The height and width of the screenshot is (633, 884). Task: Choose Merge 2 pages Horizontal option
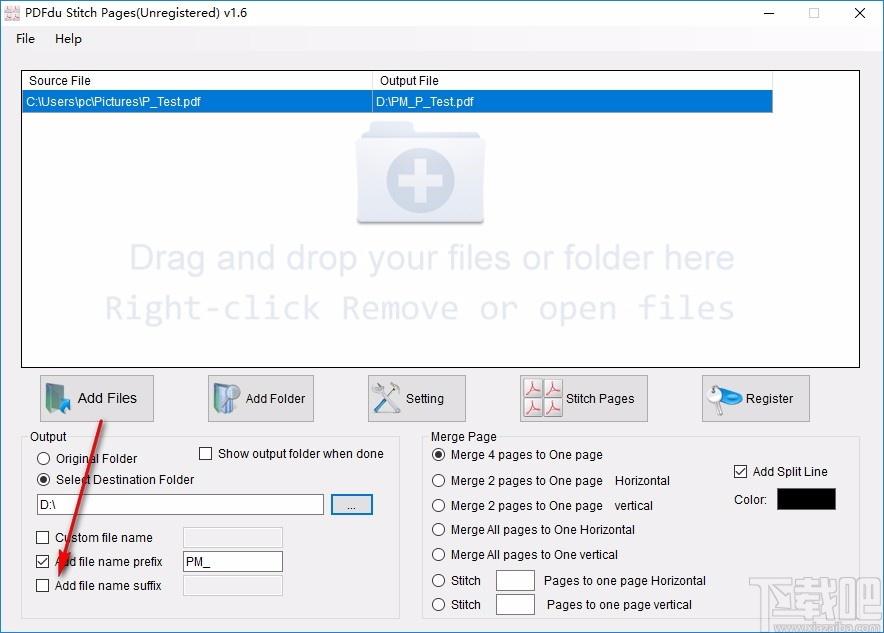[x=439, y=481]
